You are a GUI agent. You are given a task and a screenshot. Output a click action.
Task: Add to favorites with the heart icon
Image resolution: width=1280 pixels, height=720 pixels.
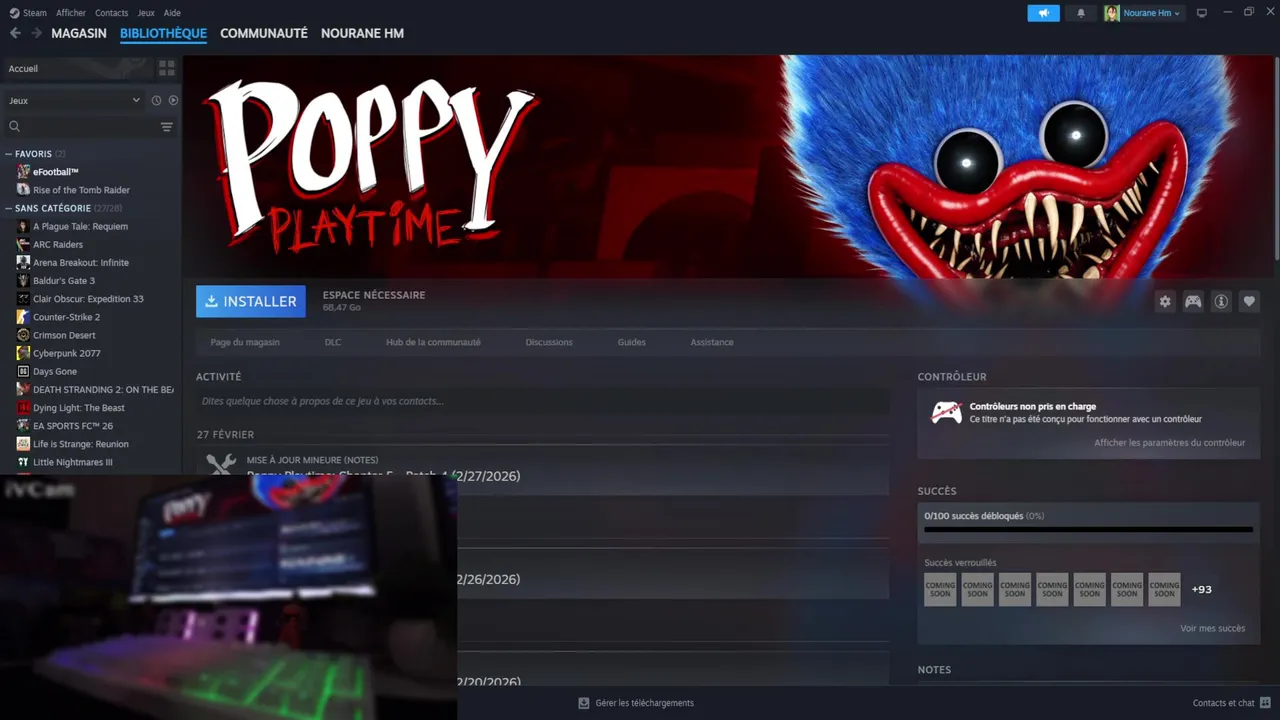(x=1249, y=301)
